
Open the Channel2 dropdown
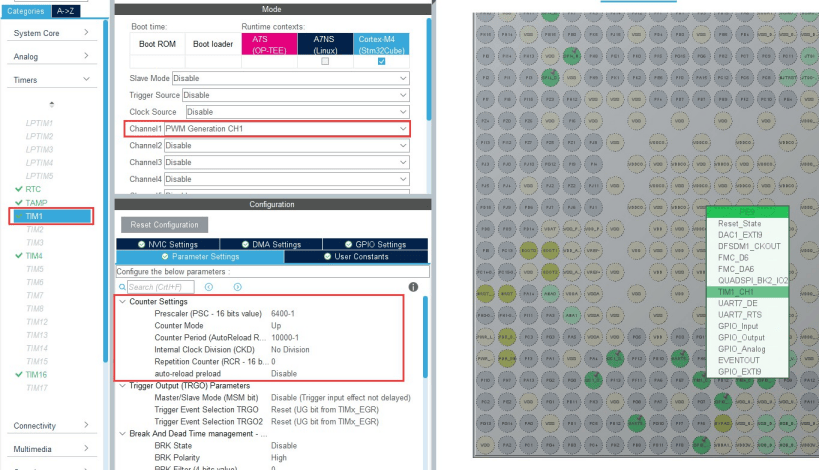pos(286,145)
